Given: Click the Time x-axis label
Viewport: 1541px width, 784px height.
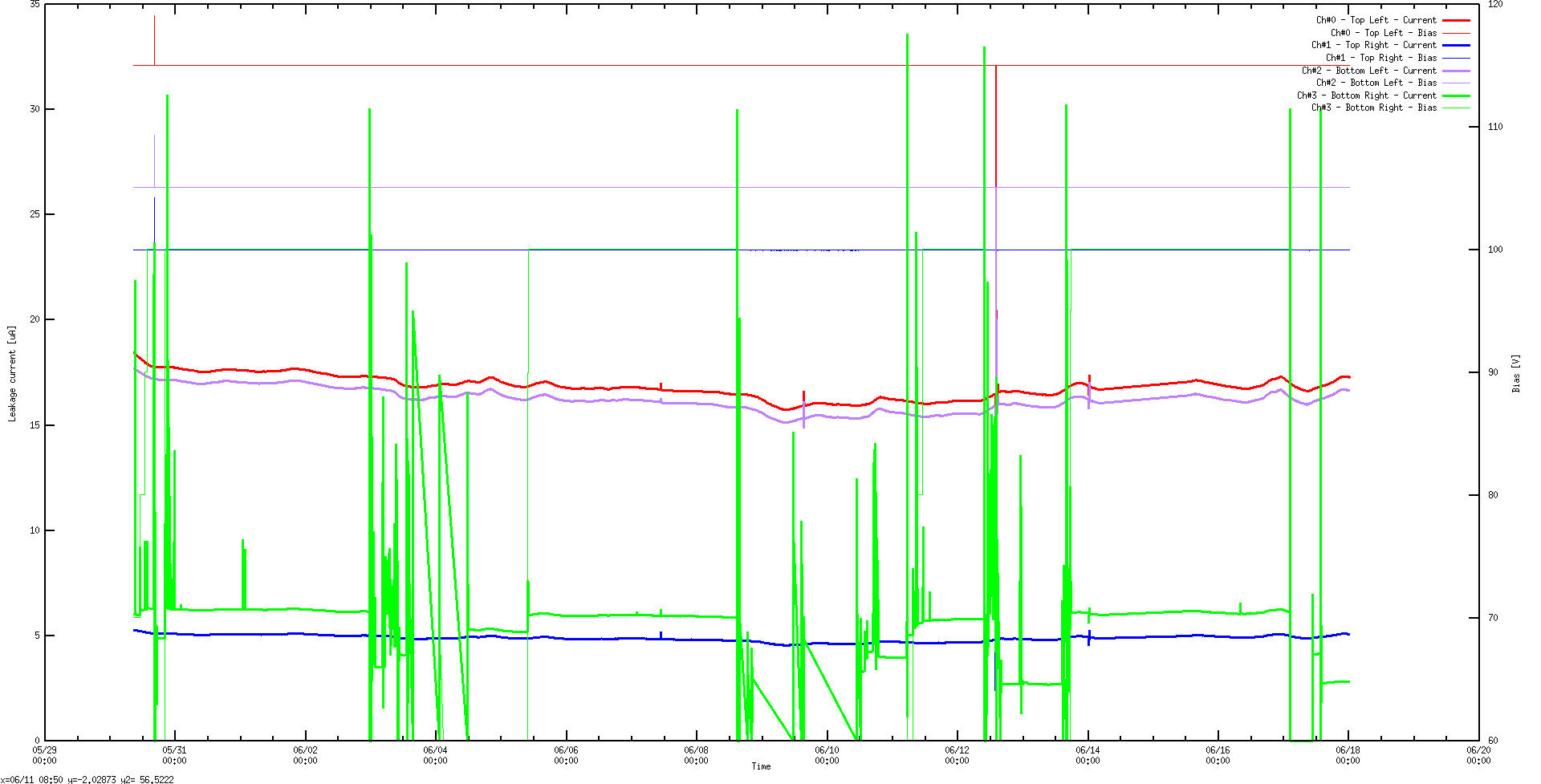Looking at the screenshot, I should tap(761, 766).
